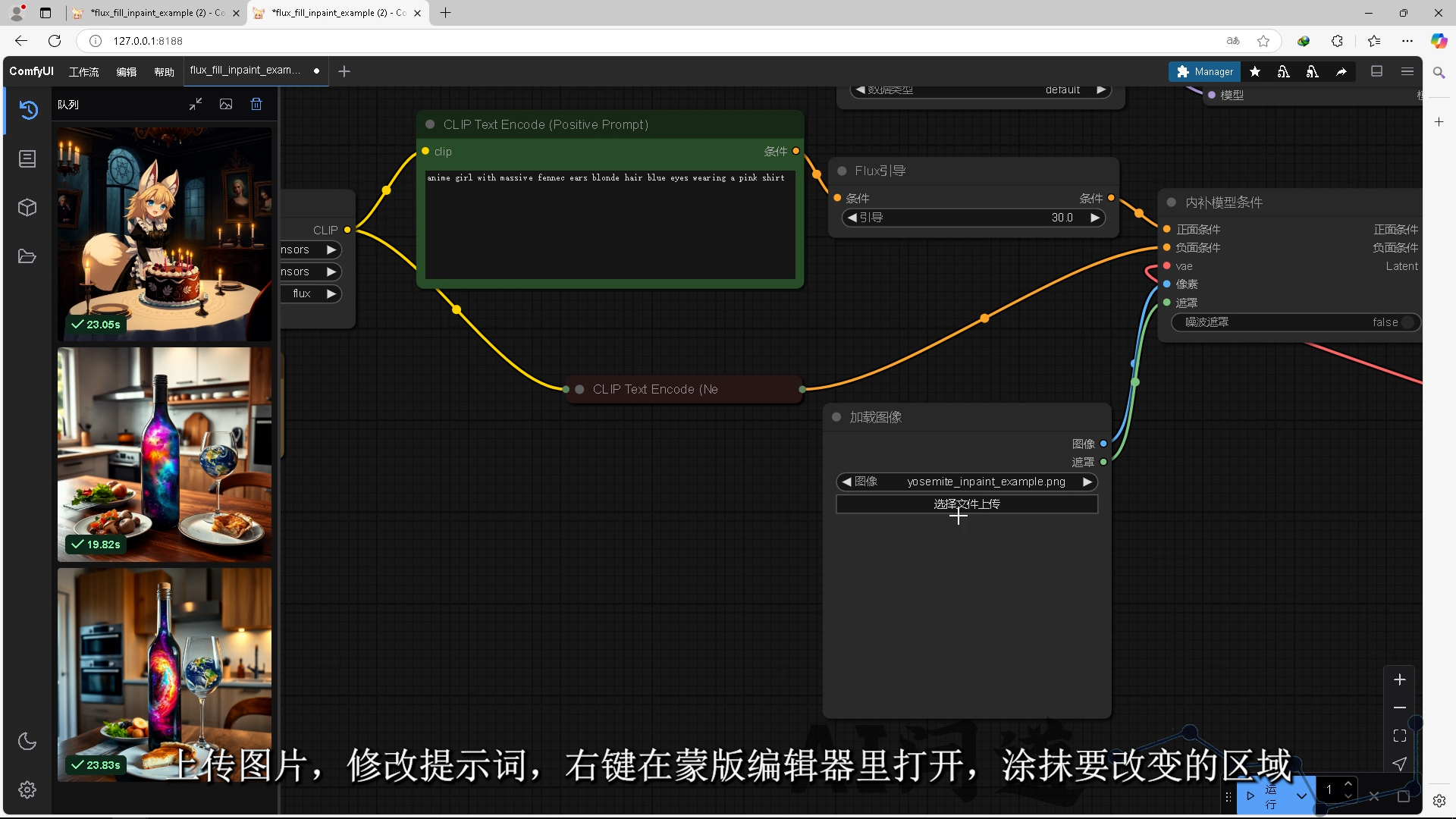The width and height of the screenshot is (1456, 819).
Task: Increase batch count stepper up arrow
Action: pyautogui.click(x=1348, y=784)
